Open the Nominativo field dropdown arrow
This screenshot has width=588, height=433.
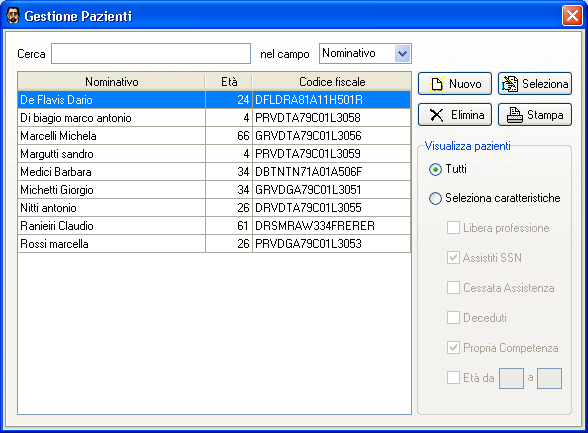pos(402,54)
